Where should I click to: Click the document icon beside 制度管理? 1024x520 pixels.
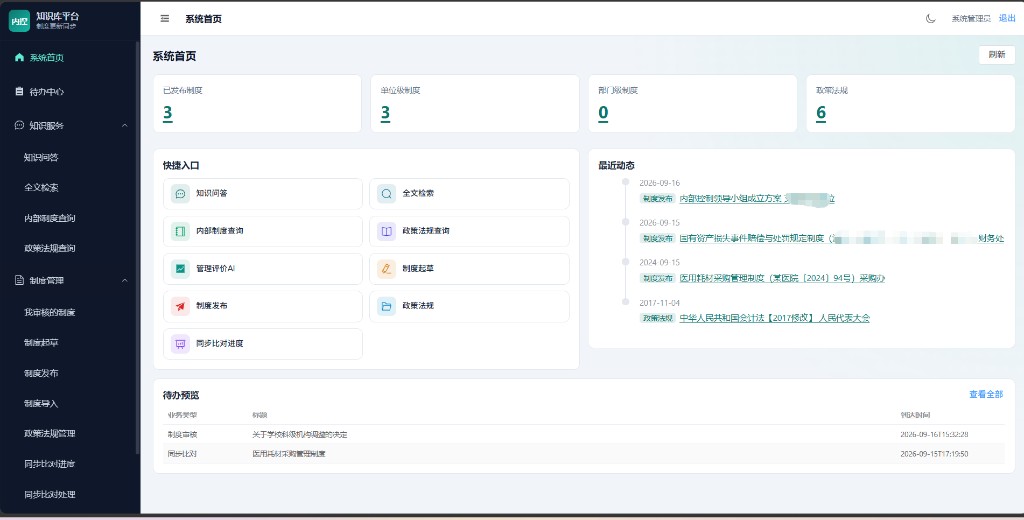click(x=19, y=280)
